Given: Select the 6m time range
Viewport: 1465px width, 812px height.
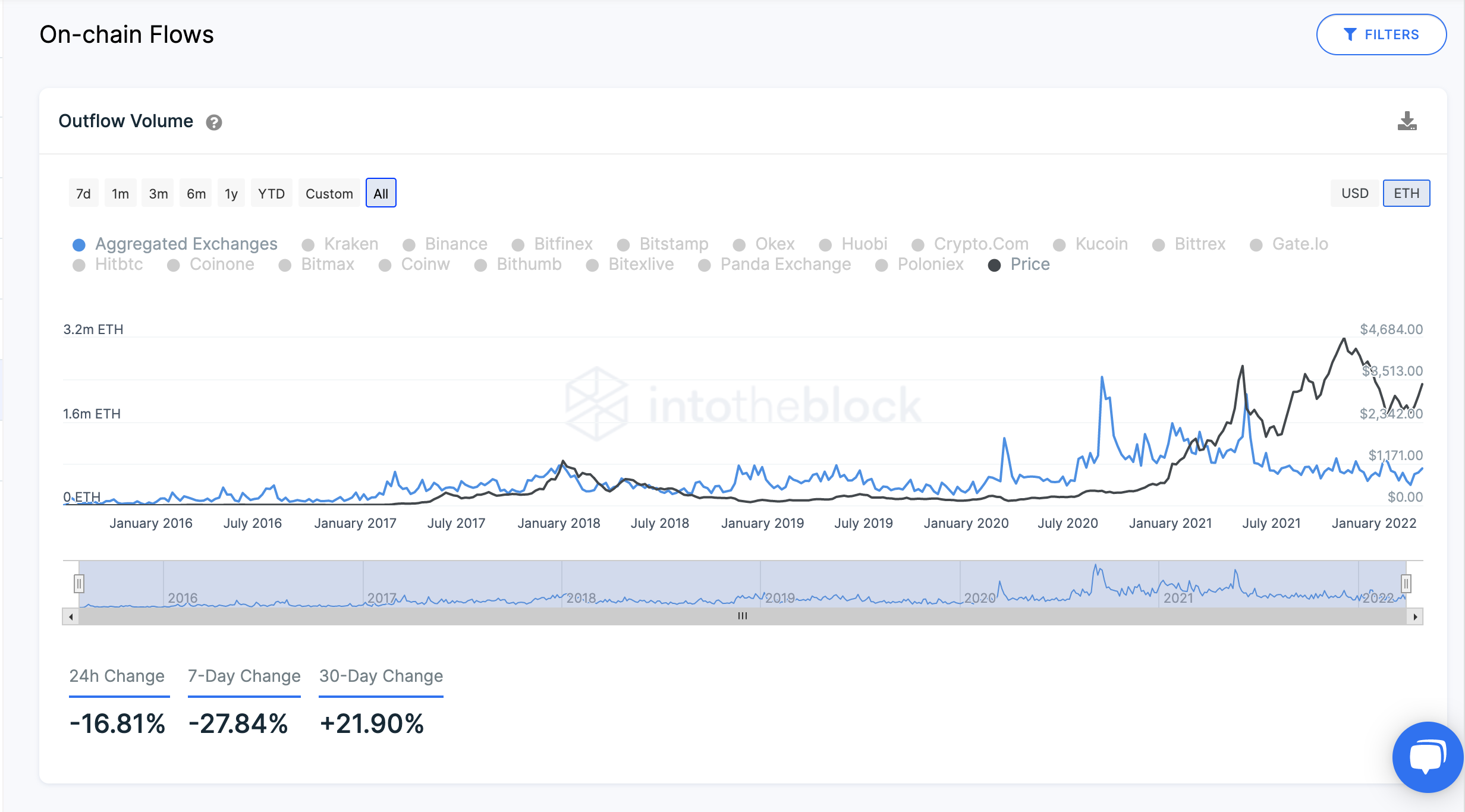Looking at the screenshot, I should pyautogui.click(x=196, y=193).
